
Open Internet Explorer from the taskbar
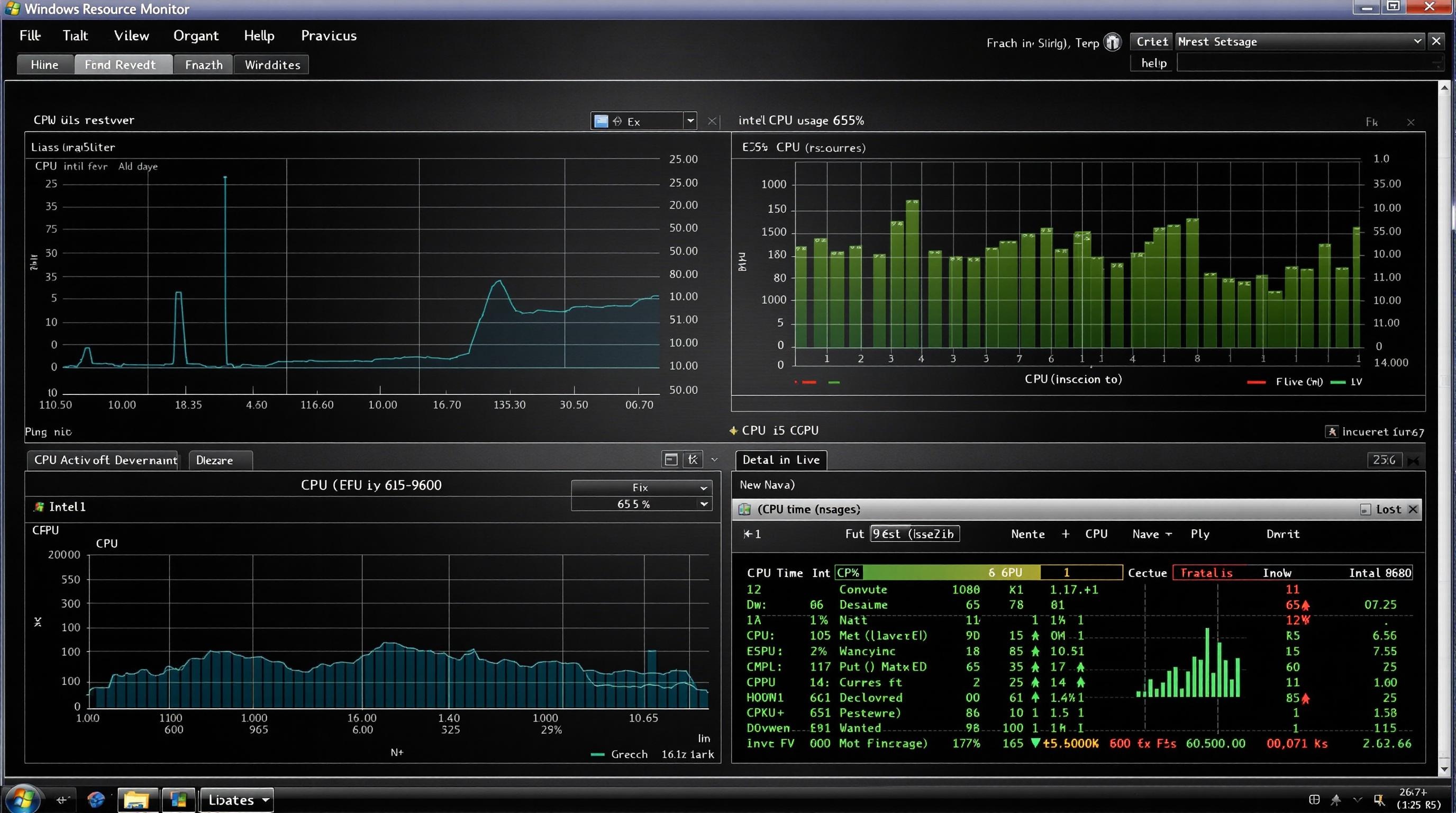pyautogui.click(x=96, y=799)
